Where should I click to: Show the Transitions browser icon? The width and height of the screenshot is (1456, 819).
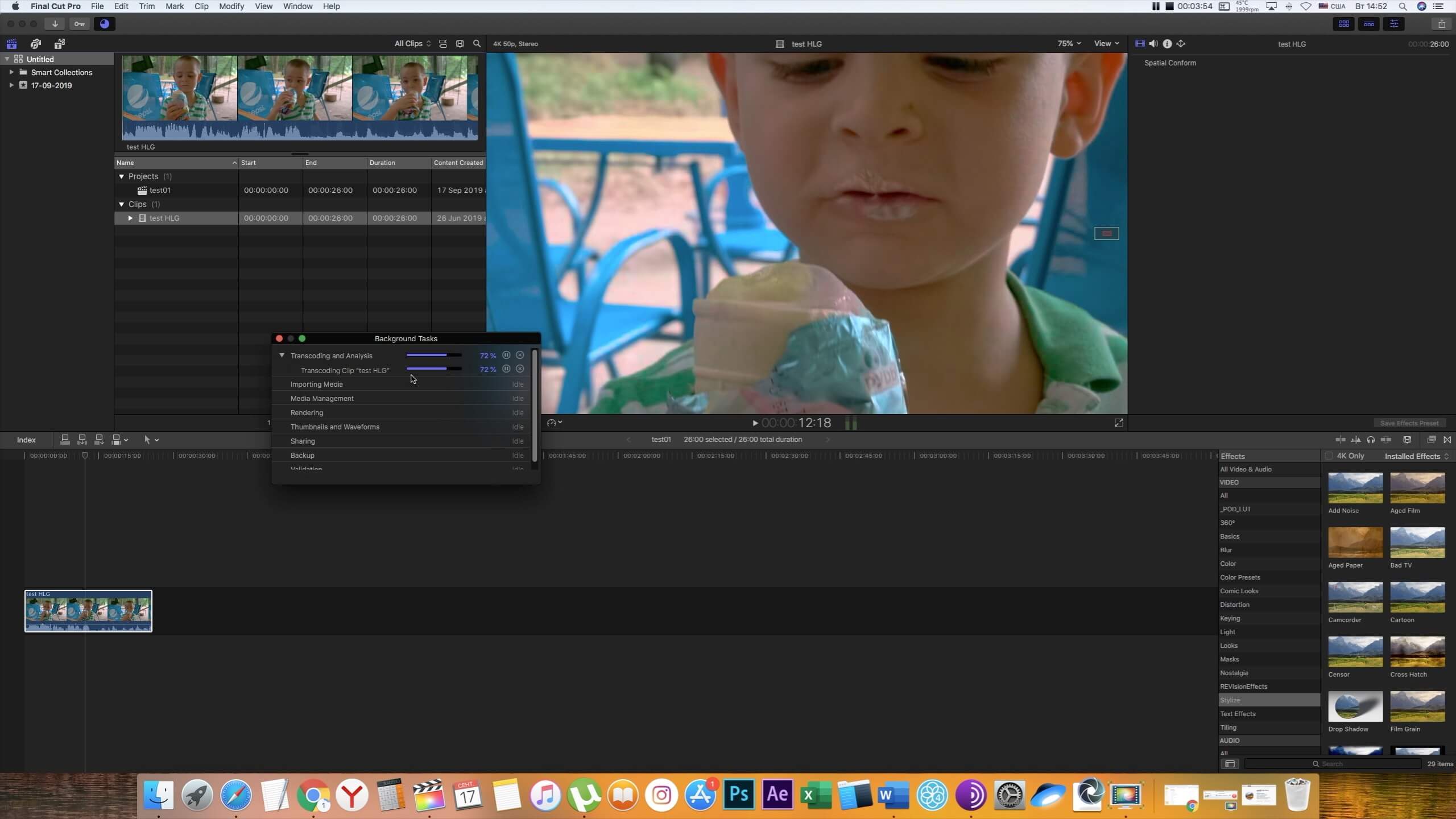pyautogui.click(x=1447, y=440)
